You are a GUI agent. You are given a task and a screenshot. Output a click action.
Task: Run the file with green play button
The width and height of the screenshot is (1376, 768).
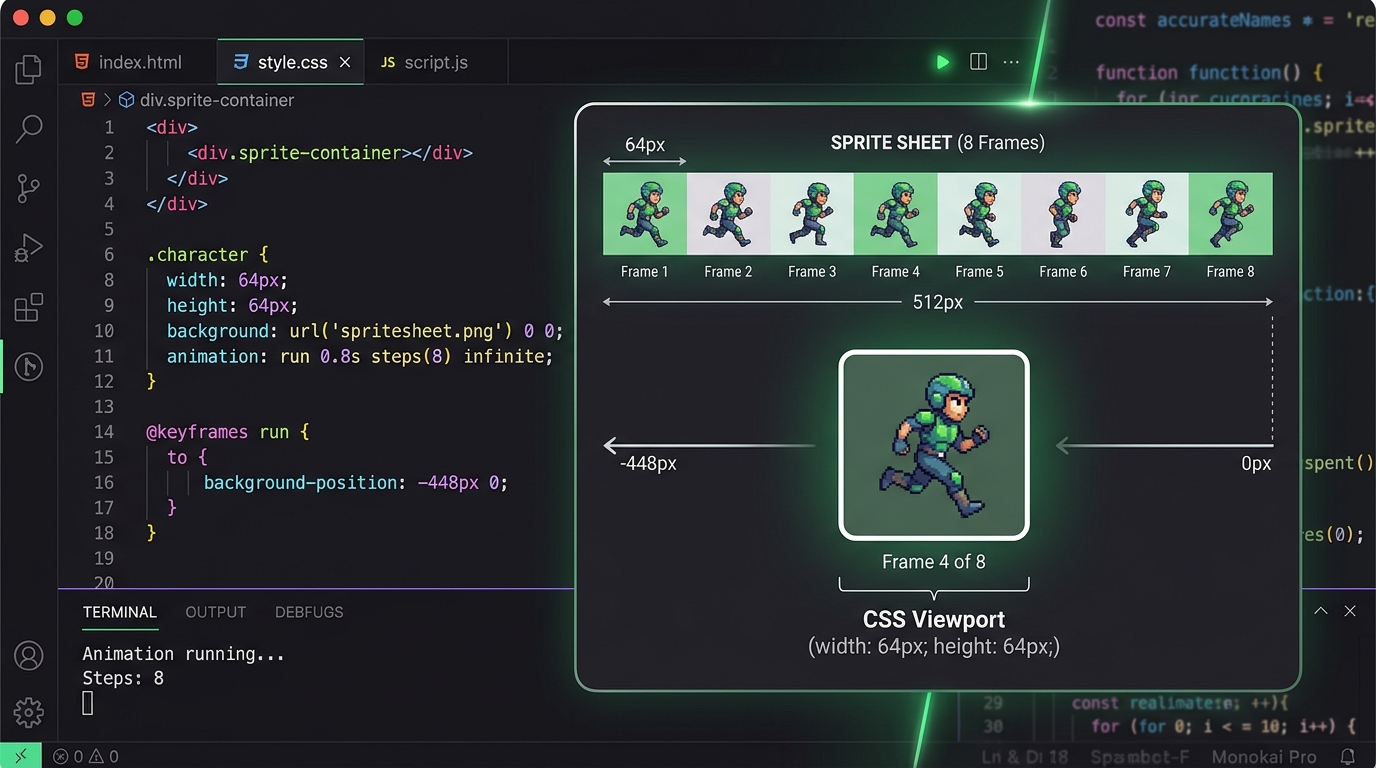point(943,62)
